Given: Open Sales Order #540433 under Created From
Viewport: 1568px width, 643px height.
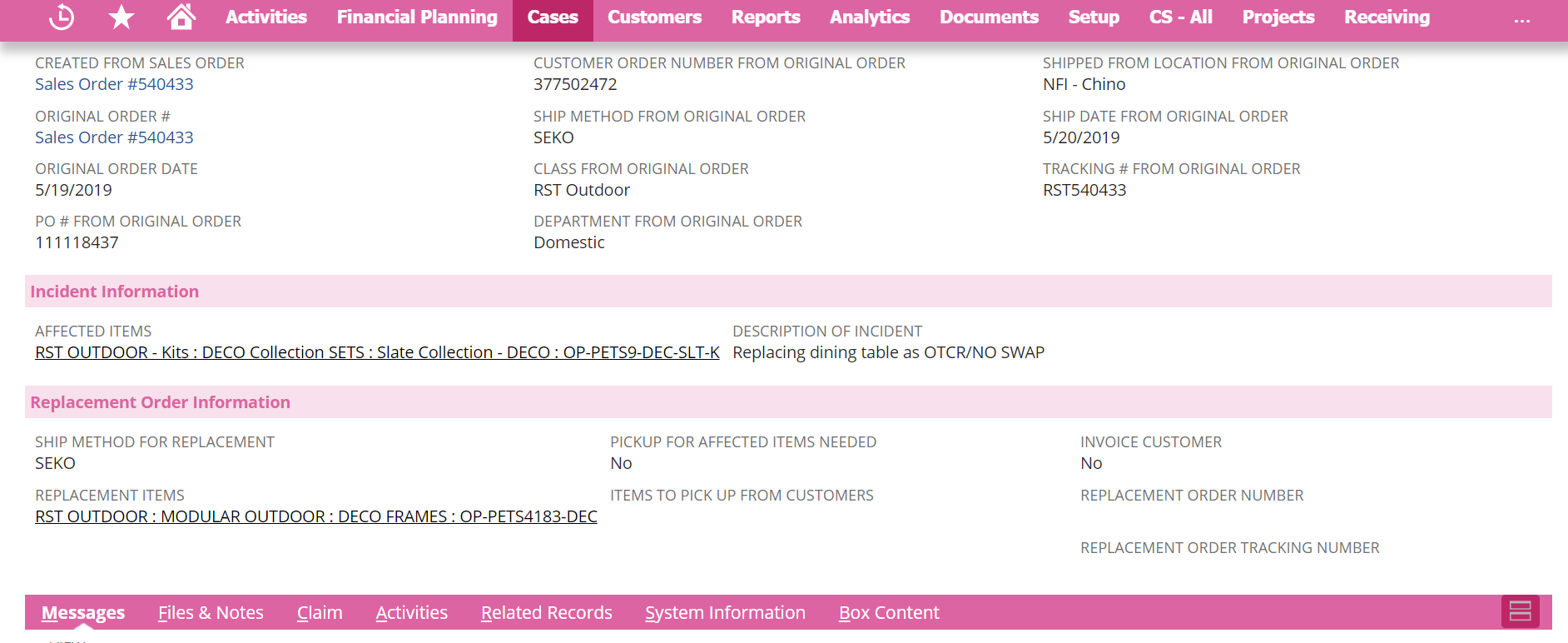Looking at the screenshot, I should tap(114, 84).
